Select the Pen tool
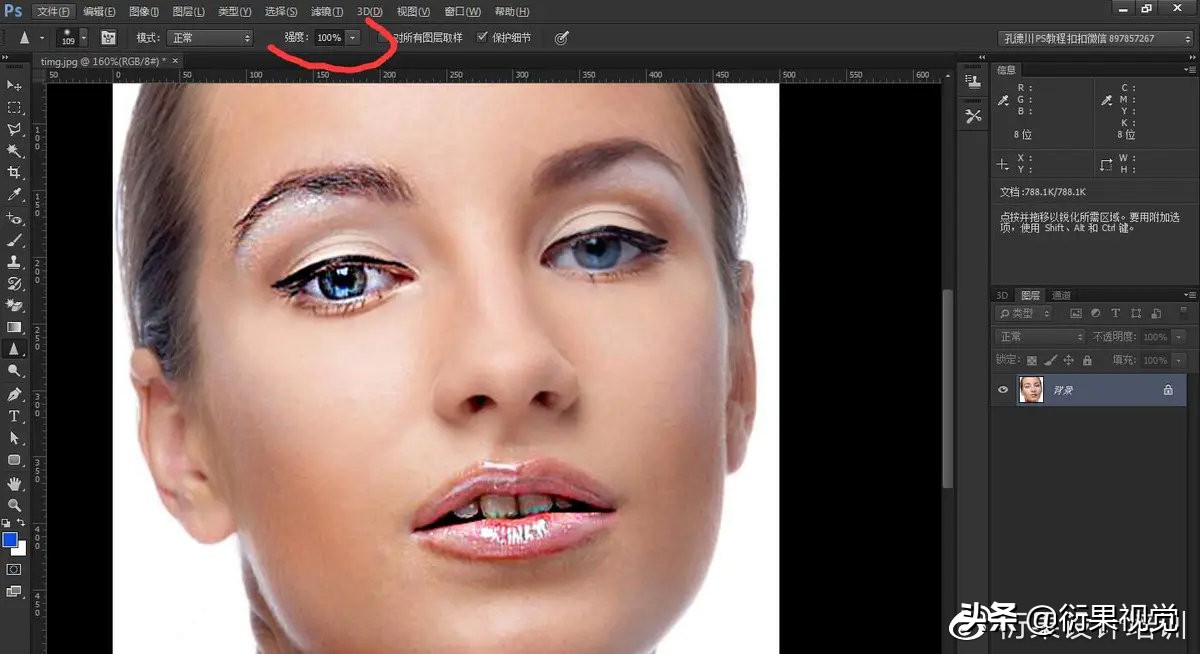Screen dimensions: 1200x654 point(14,394)
